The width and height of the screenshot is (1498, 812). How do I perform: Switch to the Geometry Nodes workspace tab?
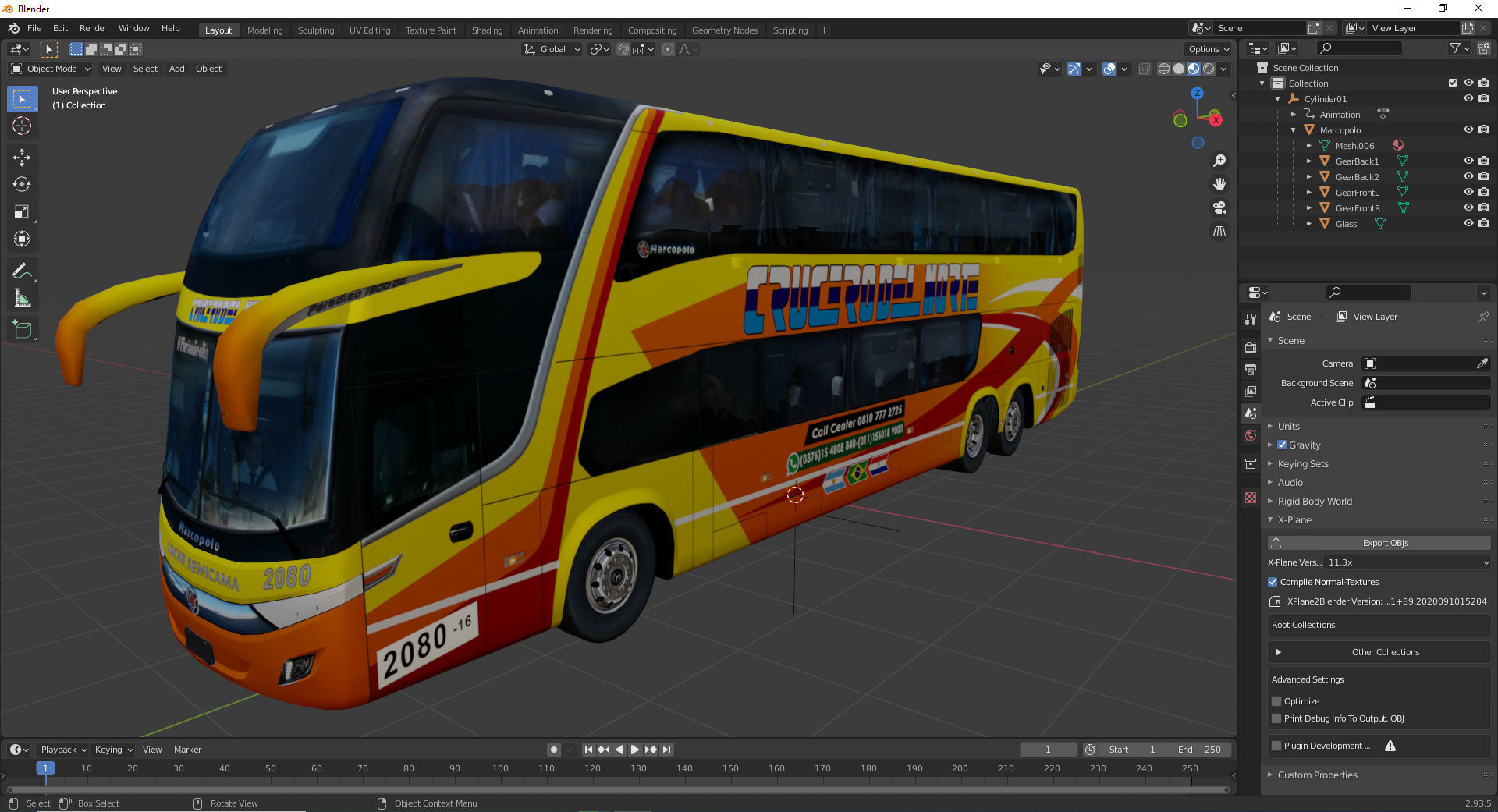click(725, 30)
